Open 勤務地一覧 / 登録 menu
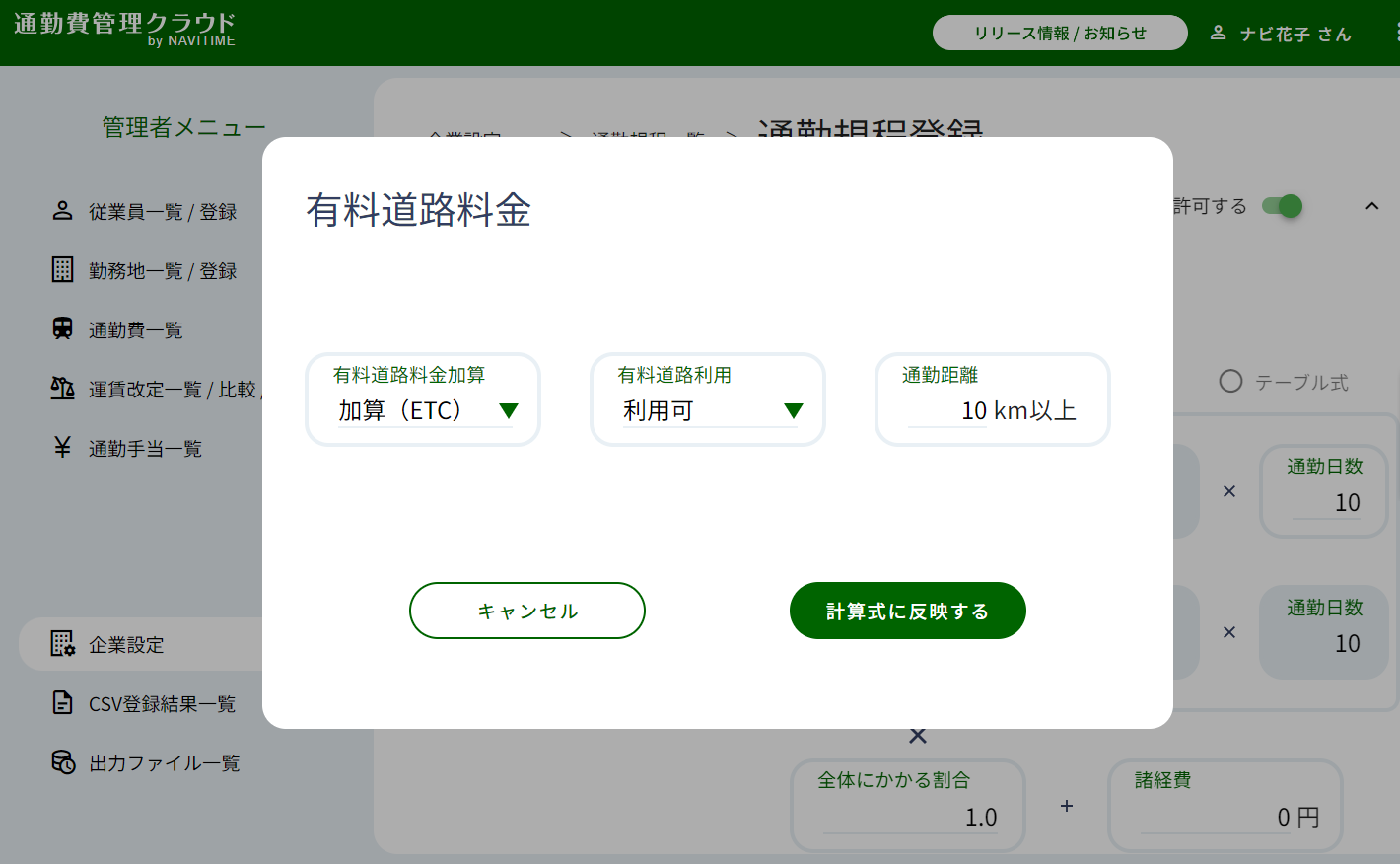Viewport: 1400px width, 864px height. coord(163,271)
